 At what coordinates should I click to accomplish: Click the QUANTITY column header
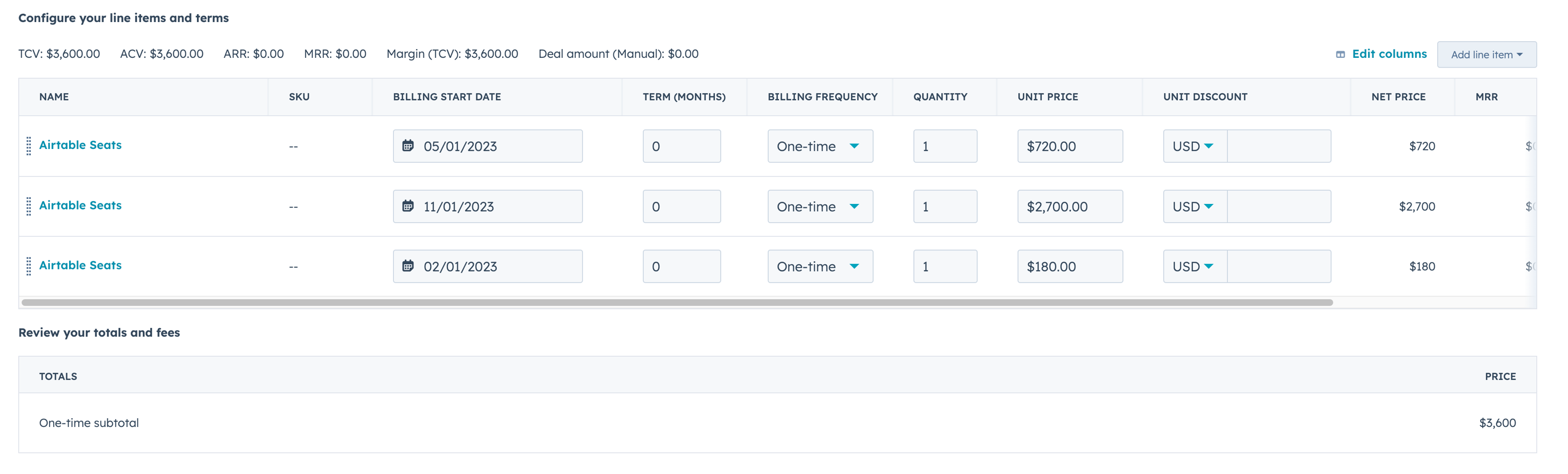point(940,97)
